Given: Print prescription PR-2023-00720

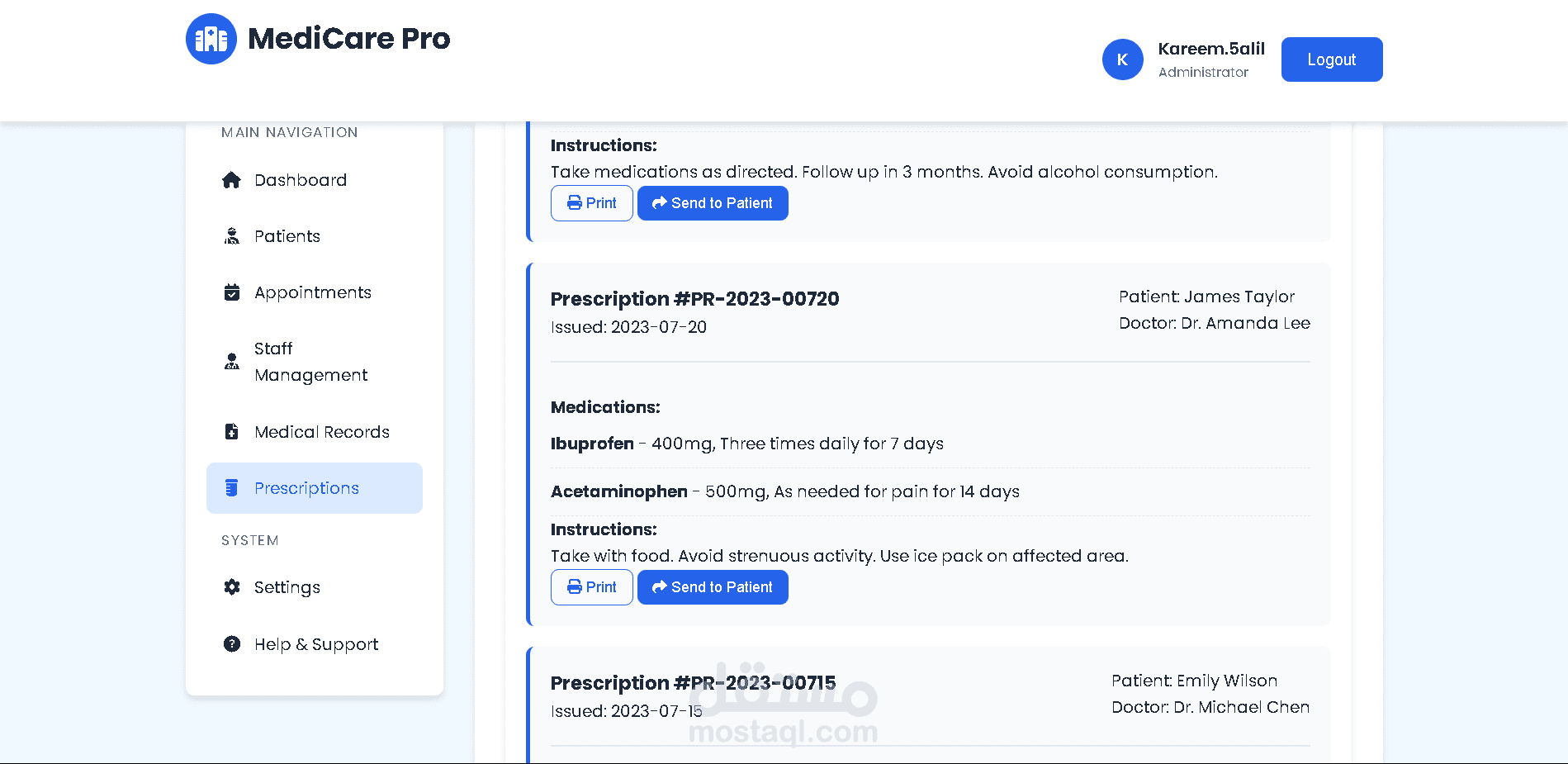Looking at the screenshot, I should pyautogui.click(x=591, y=587).
